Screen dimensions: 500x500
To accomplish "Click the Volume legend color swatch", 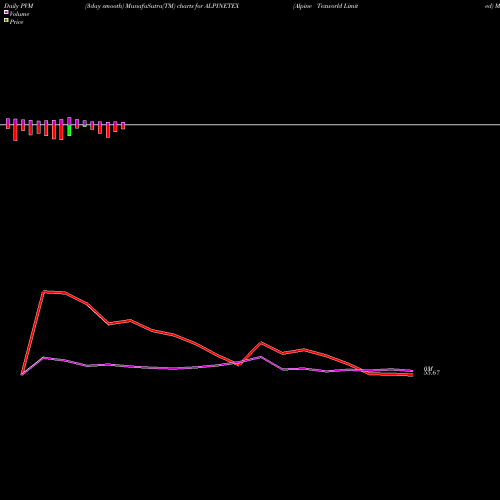I will click(6, 12).
